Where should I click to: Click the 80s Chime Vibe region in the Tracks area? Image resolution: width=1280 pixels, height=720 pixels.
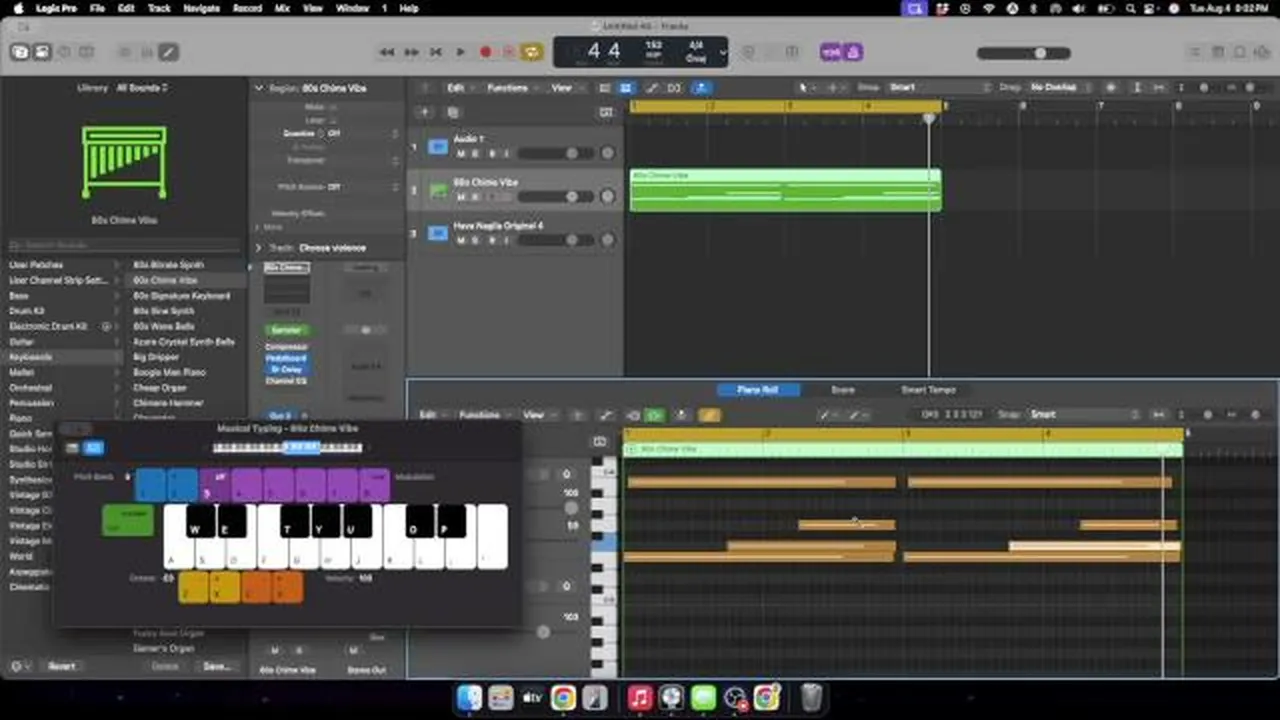point(785,190)
